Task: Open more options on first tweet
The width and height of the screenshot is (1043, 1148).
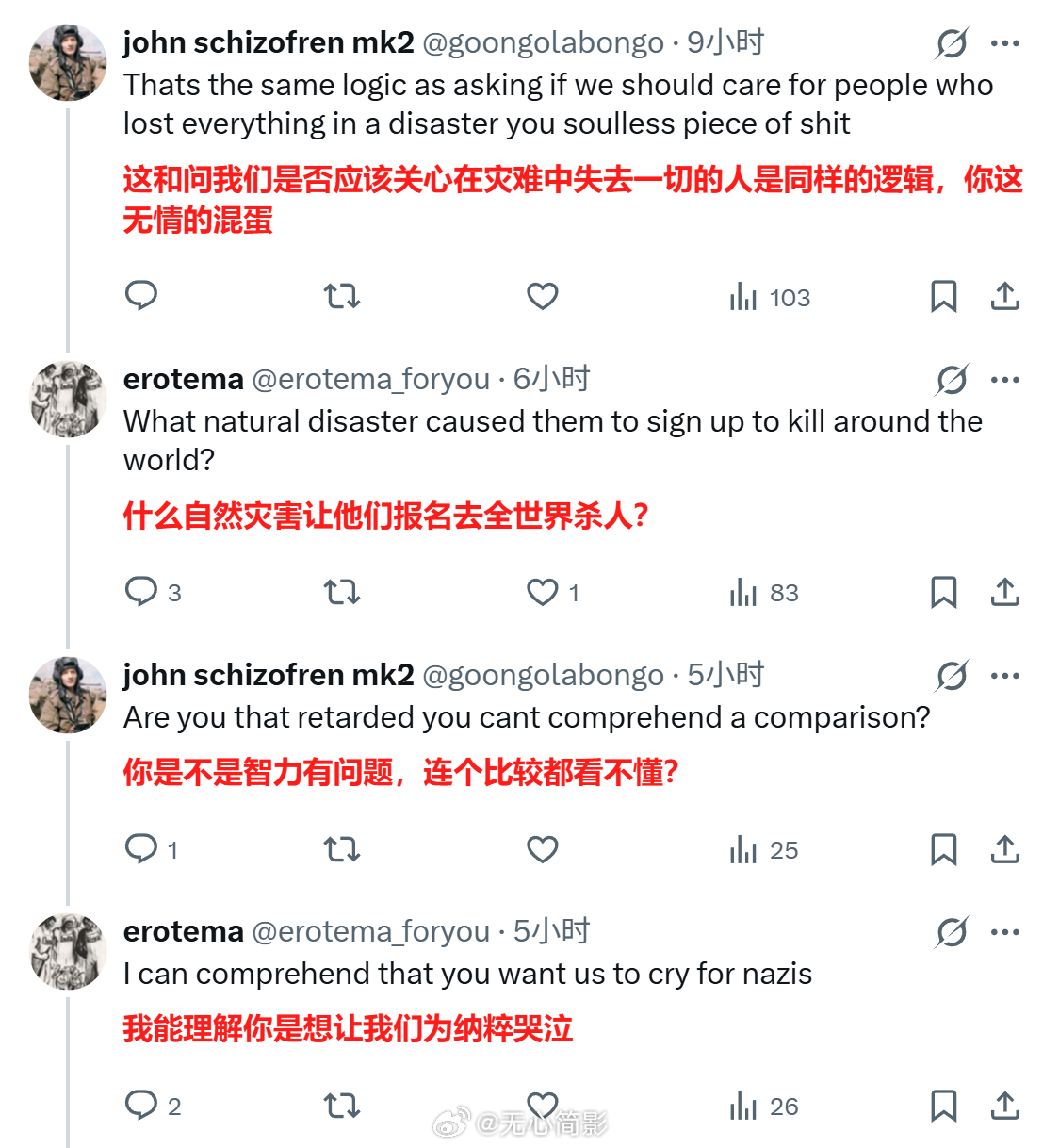Action: (x=1005, y=42)
